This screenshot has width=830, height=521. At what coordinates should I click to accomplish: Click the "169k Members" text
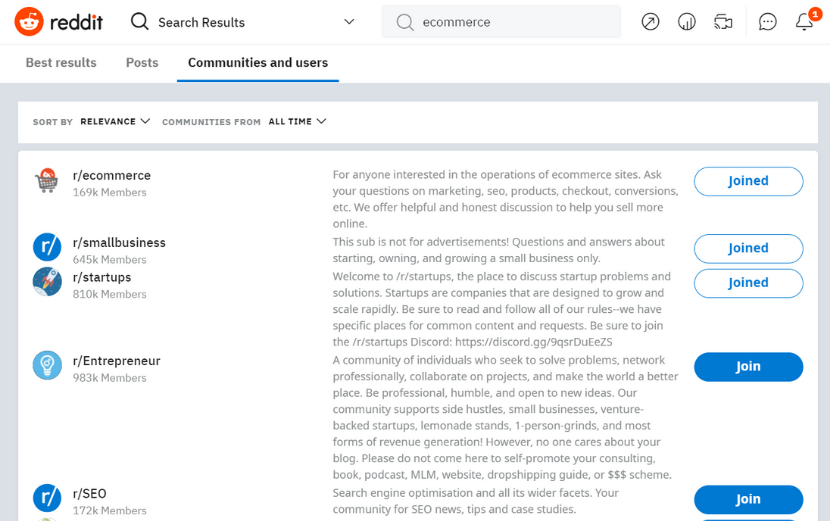point(110,192)
